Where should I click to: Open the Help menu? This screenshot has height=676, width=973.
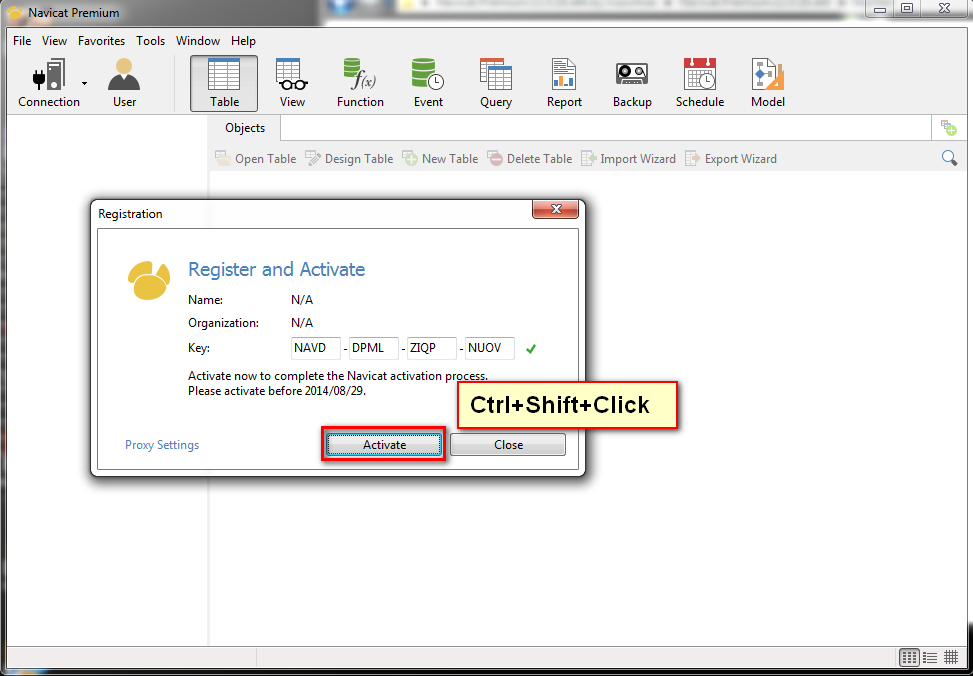(x=243, y=41)
